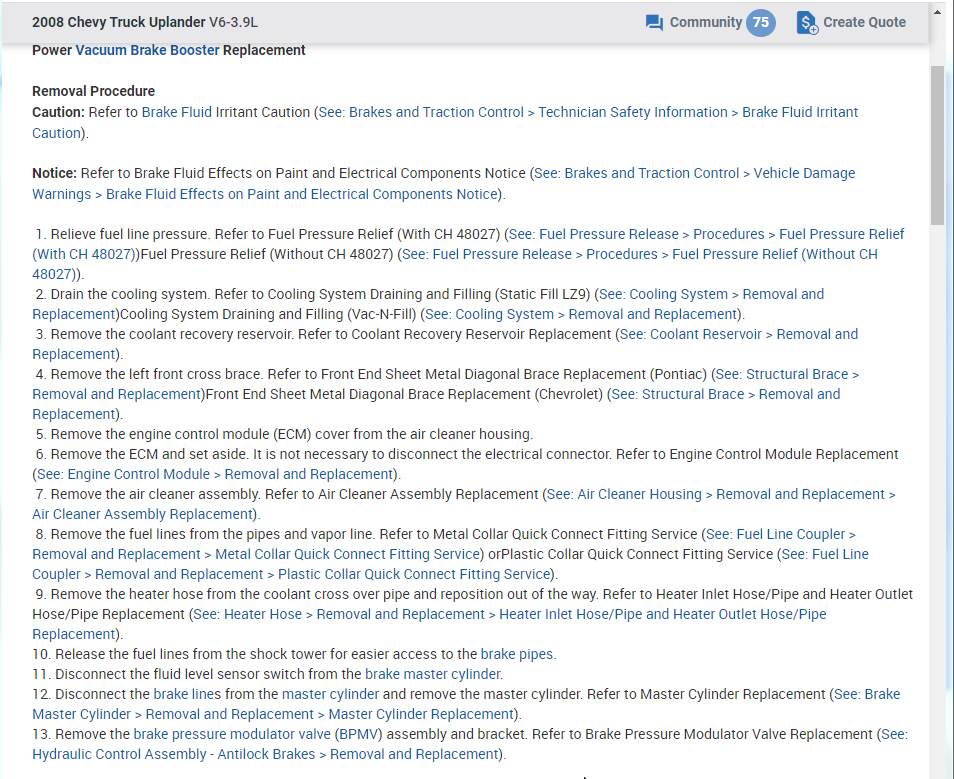954x779 pixels.
Task: Click the brake lines link in step 12
Action: (187, 694)
